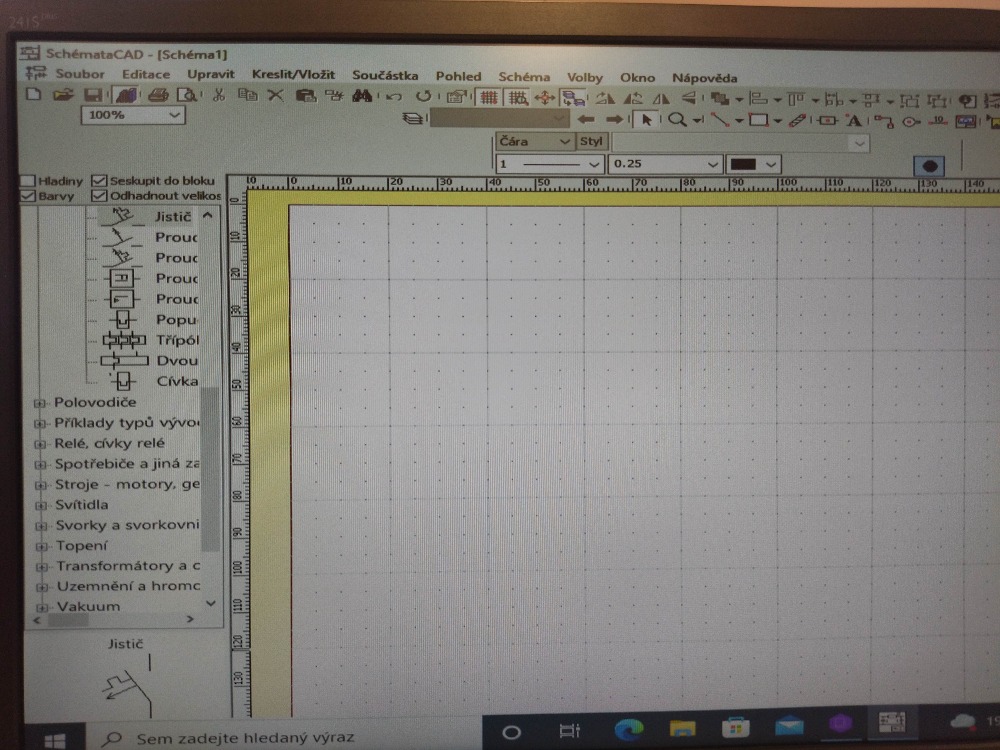This screenshot has width=1000, height=750.
Task: Select the Jistič component in tree
Action: (x=173, y=217)
